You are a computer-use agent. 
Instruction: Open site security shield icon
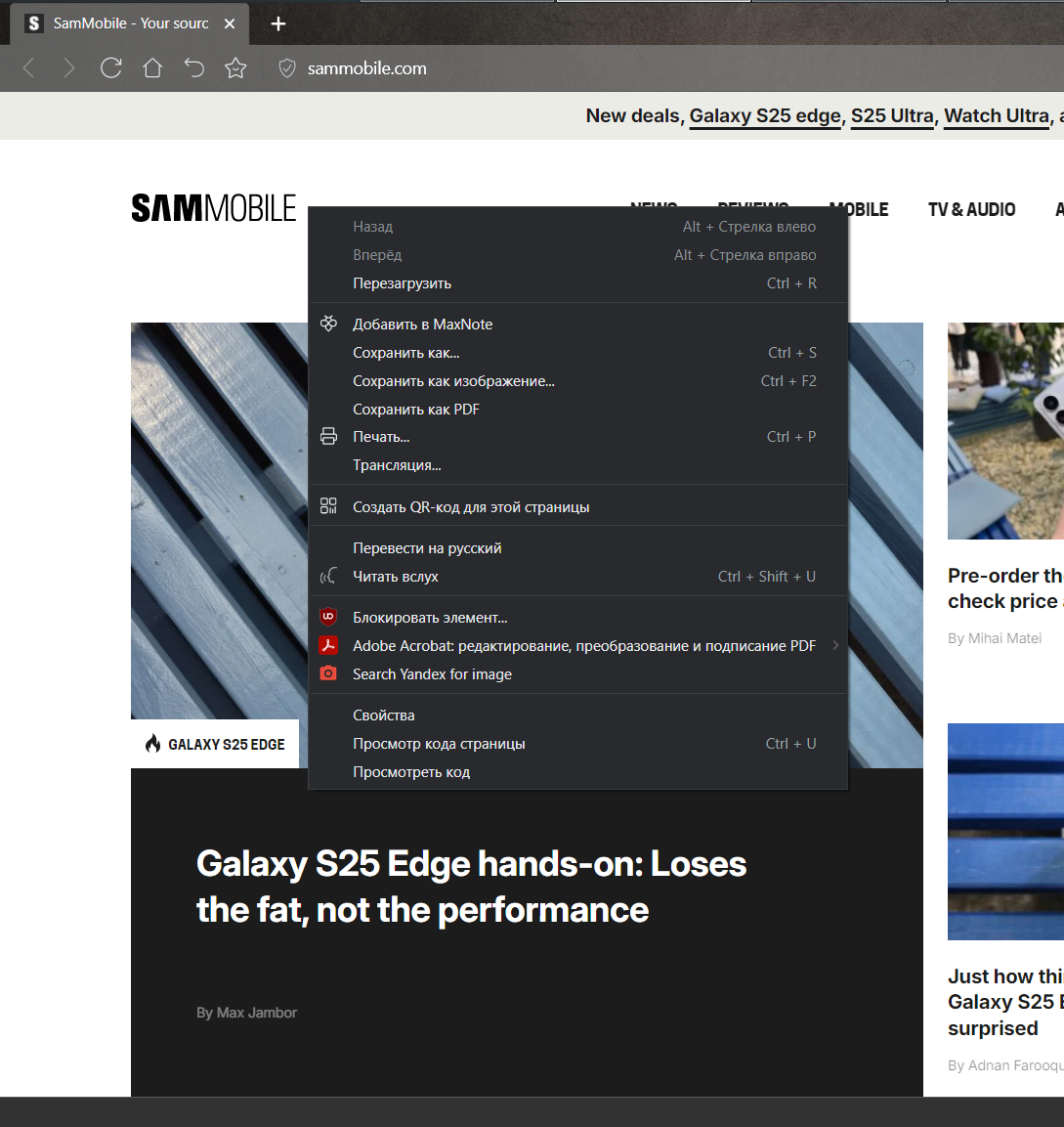tap(286, 68)
